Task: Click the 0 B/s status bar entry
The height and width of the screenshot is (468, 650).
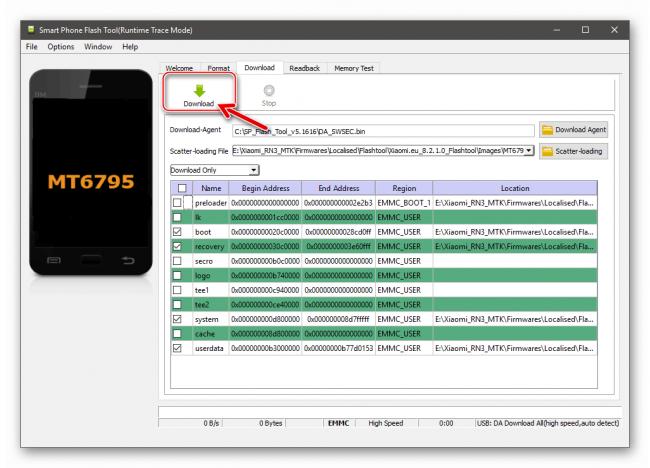Action: pyautogui.click(x=211, y=423)
